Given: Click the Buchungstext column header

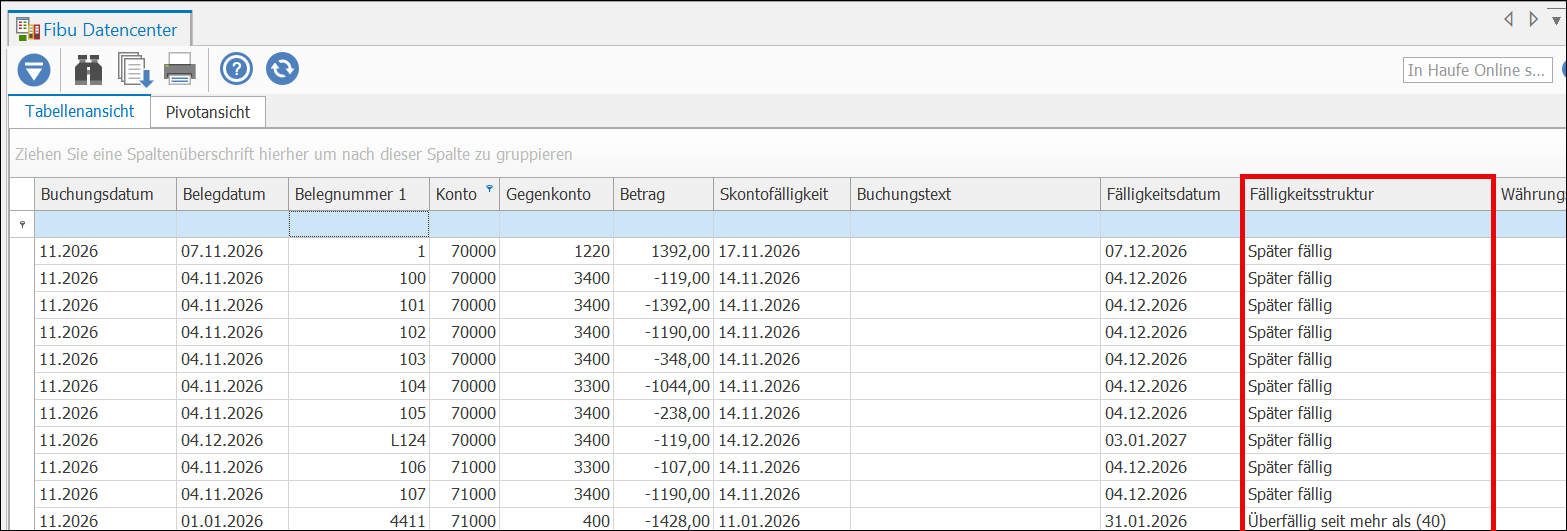Looking at the screenshot, I should (975, 194).
